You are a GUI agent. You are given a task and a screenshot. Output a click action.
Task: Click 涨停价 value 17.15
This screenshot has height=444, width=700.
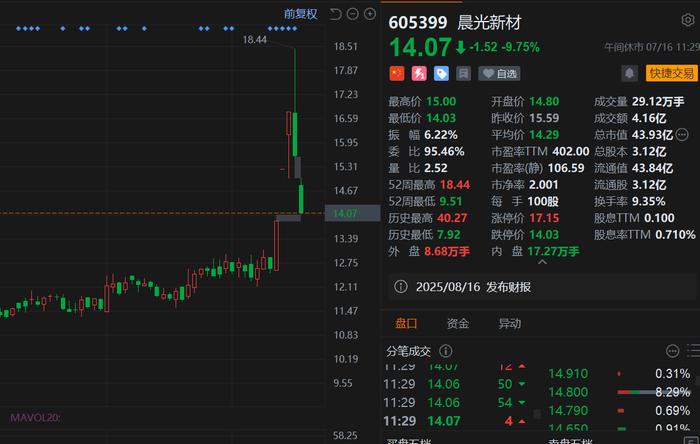click(x=544, y=218)
